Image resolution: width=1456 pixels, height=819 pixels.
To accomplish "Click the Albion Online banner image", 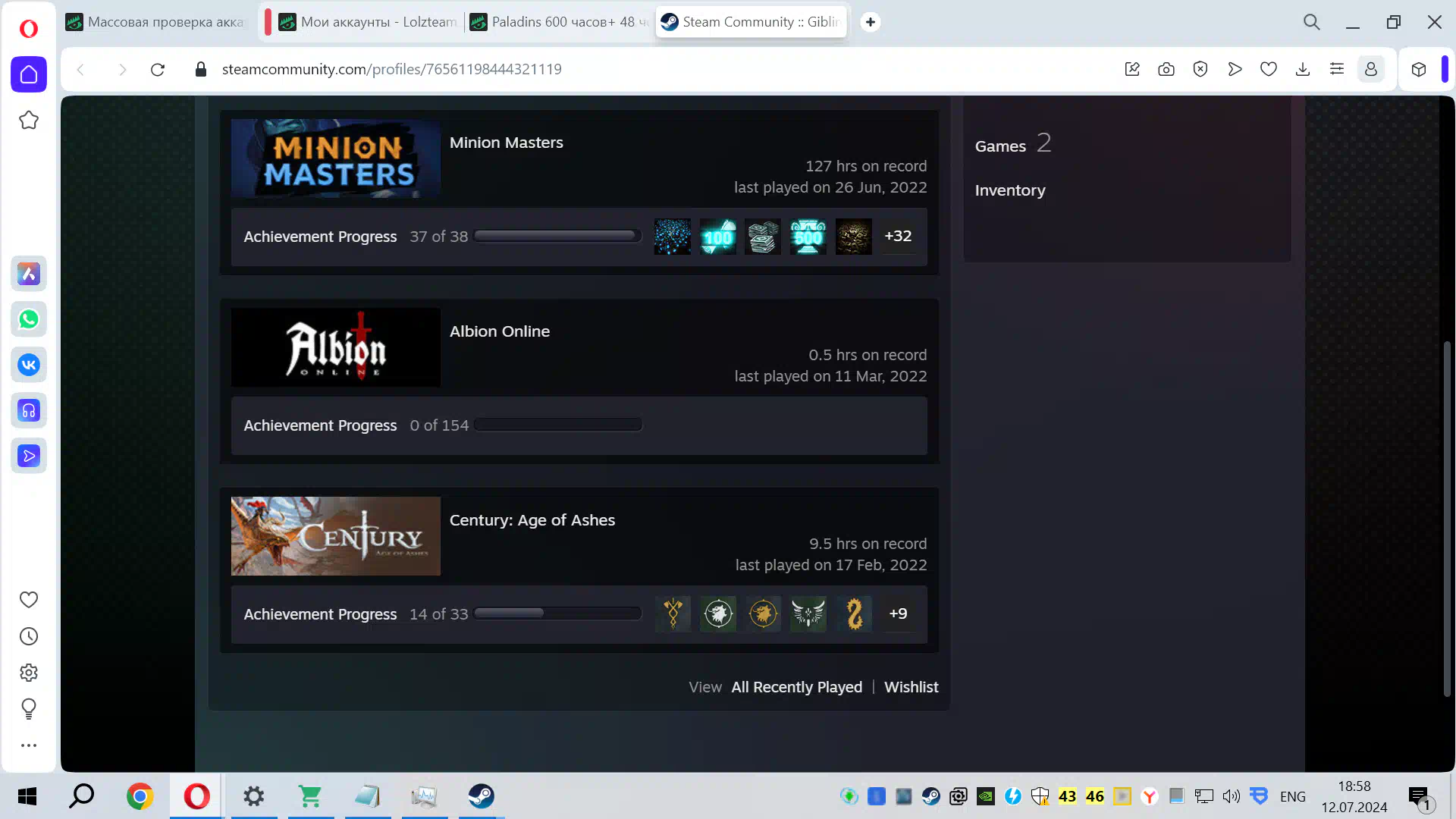I will [336, 347].
